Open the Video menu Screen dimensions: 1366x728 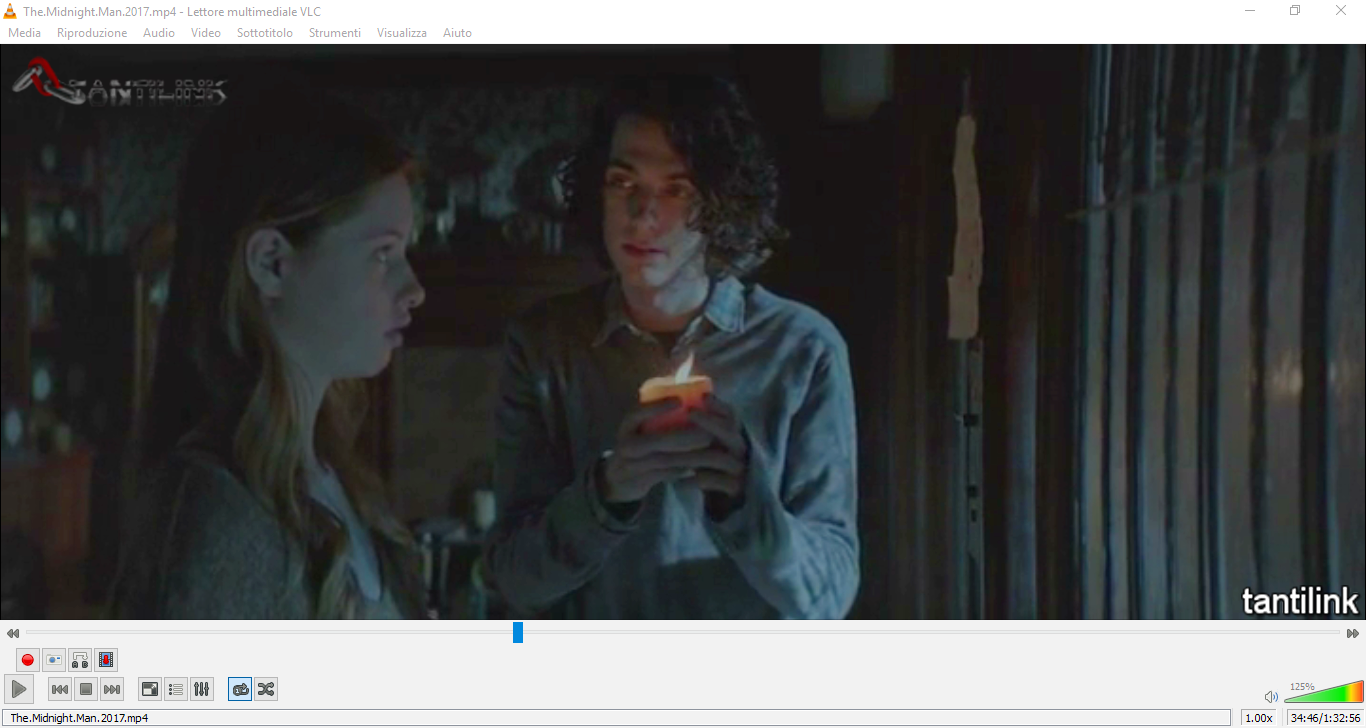point(206,33)
